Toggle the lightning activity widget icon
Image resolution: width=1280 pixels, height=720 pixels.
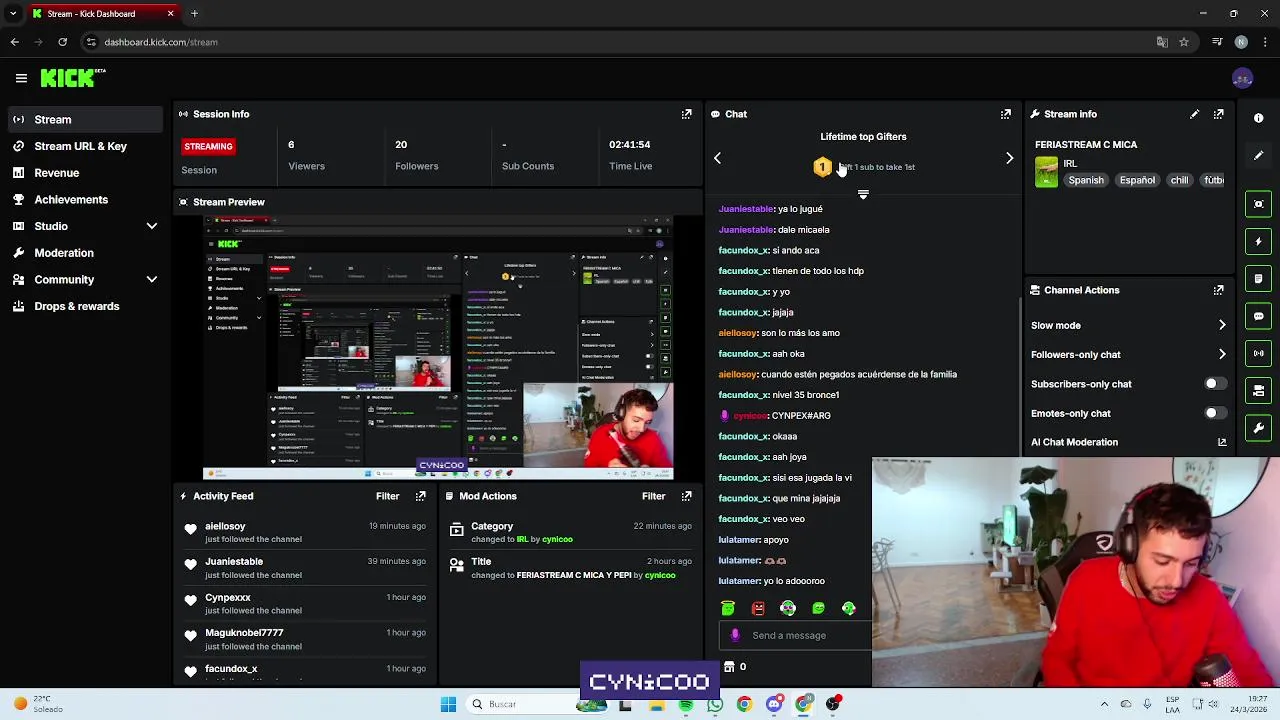pos(1258,241)
